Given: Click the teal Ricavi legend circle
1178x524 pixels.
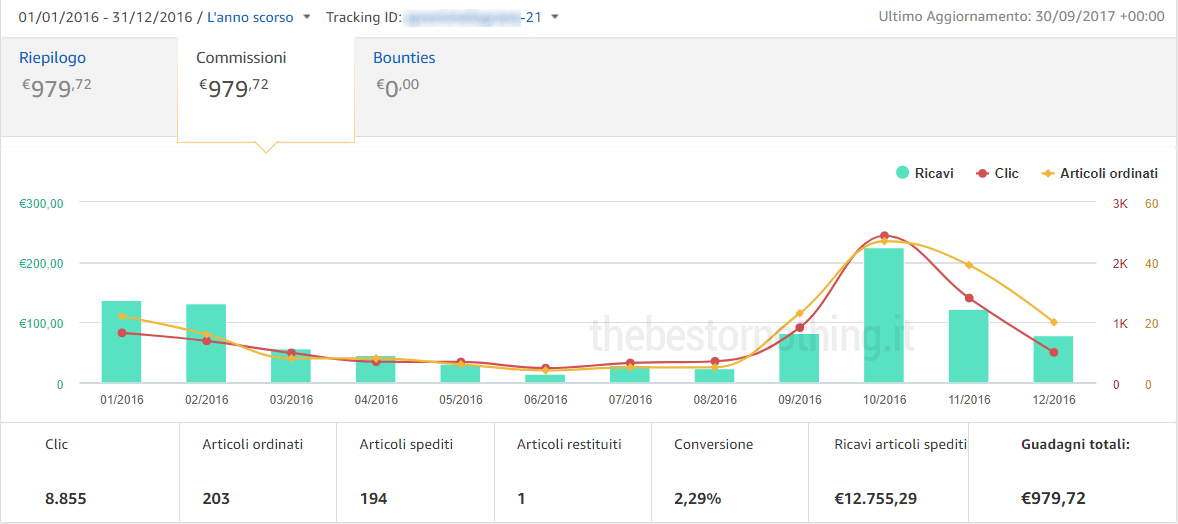Looking at the screenshot, I should point(902,173).
